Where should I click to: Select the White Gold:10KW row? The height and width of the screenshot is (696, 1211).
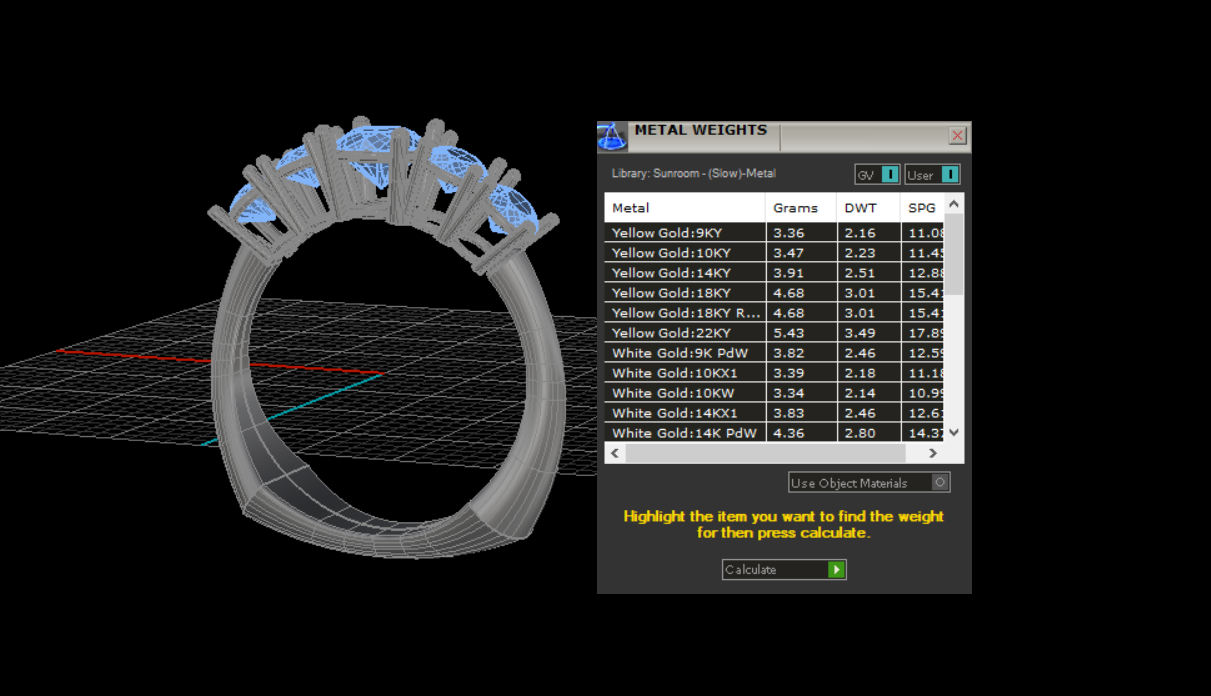tap(684, 393)
